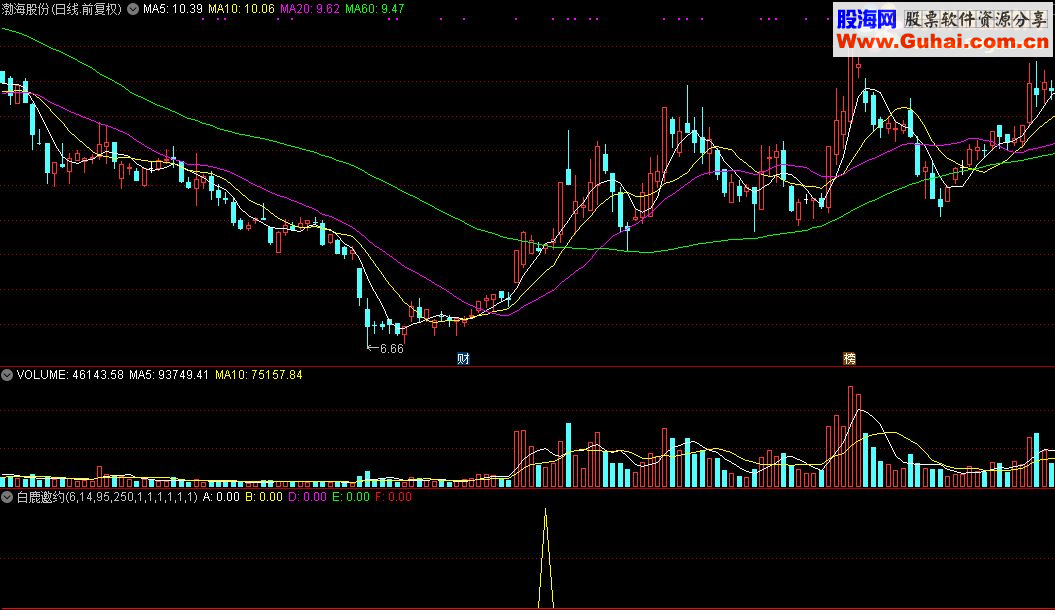
Task: Click the yellow signal spike in 白鹿邀约 panel
Action: point(546,558)
